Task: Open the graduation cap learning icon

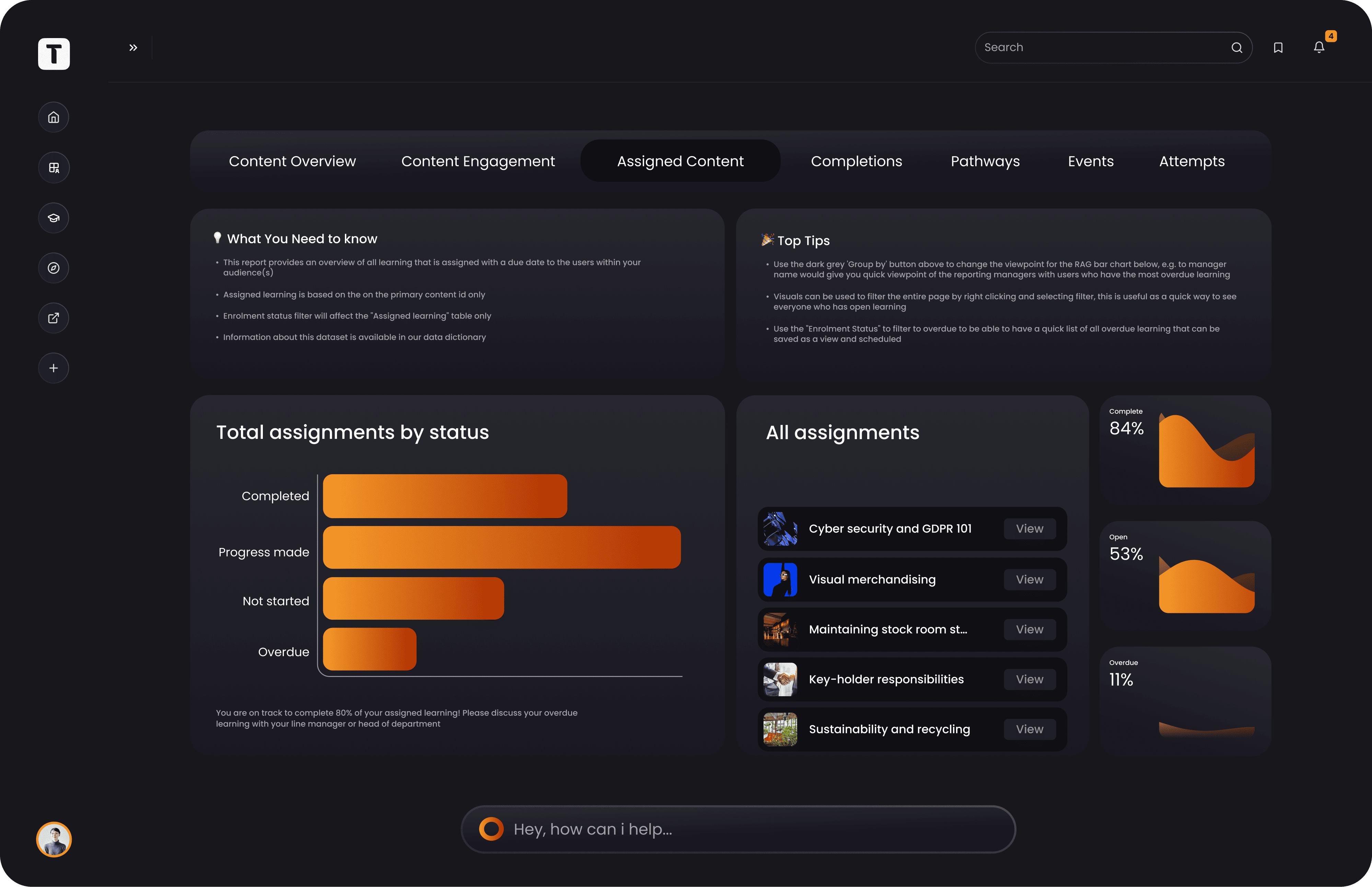Action: point(54,218)
